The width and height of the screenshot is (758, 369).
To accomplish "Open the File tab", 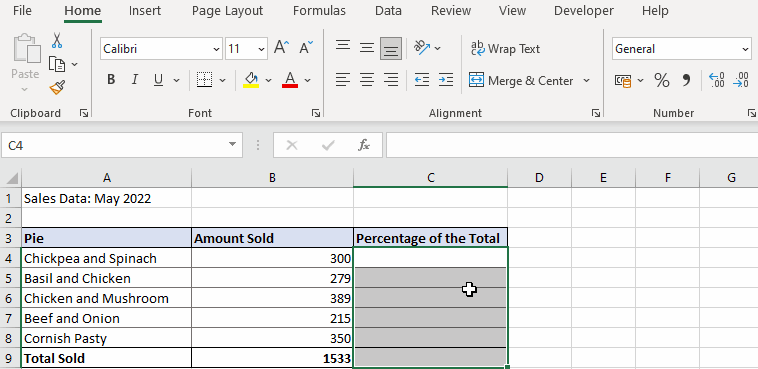I will 22,11.
